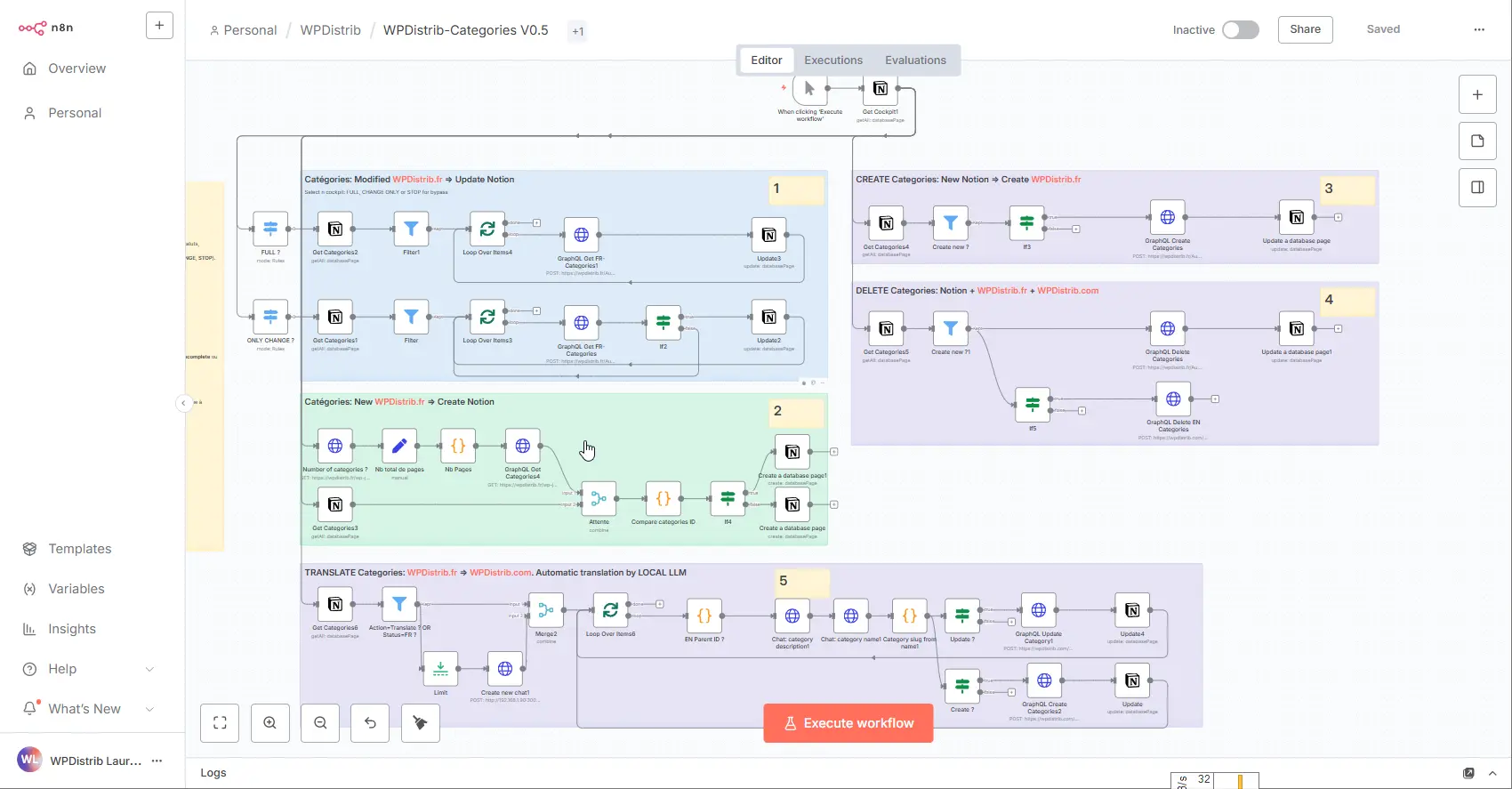Image resolution: width=1512 pixels, height=789 pixels.
Task: Open the Overview page
Action: [x=76, y=68]
